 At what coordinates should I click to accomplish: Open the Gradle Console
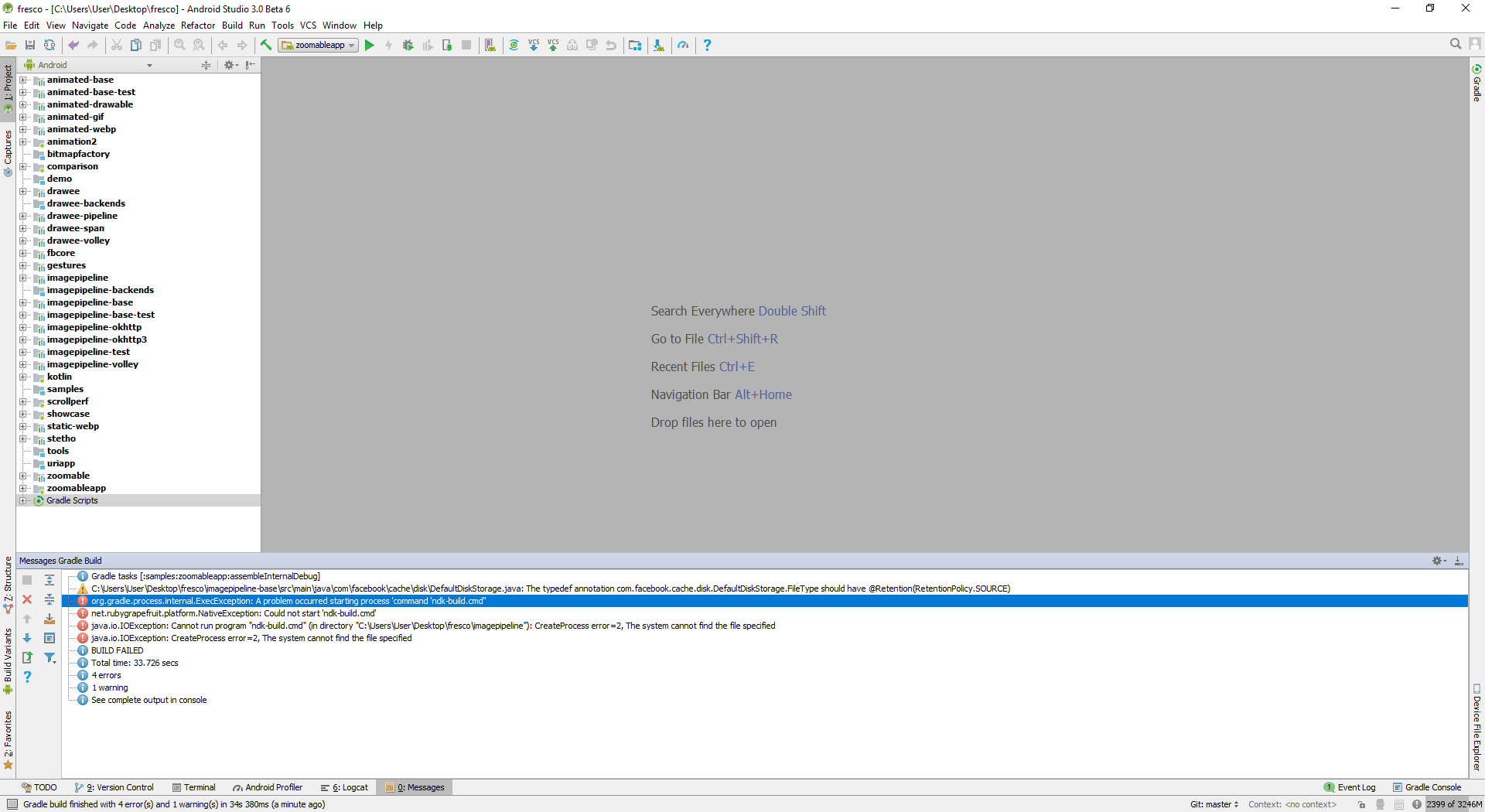click(x=1432, y=787)
